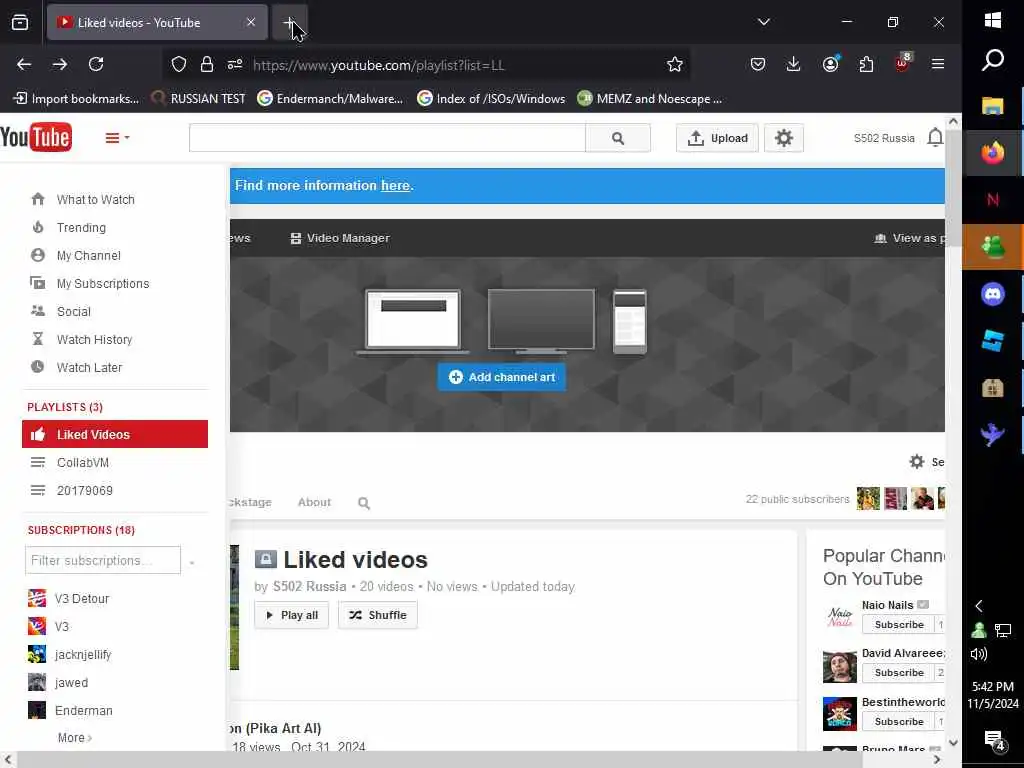Screen dimensions: 1024x768
Task: Show hidden system tray icons chevron
Action: 979,606
